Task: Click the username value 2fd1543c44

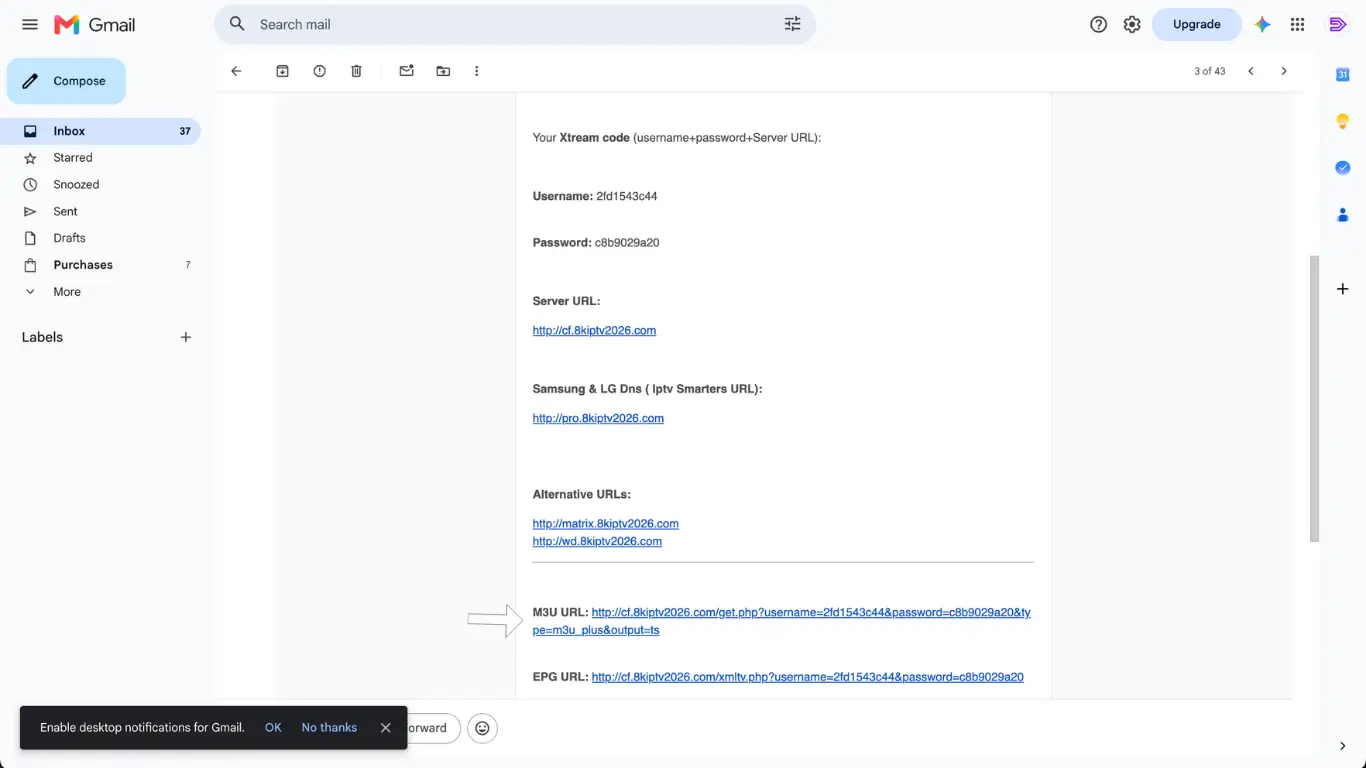Action: pyautogui.click(x=627, y=196)
